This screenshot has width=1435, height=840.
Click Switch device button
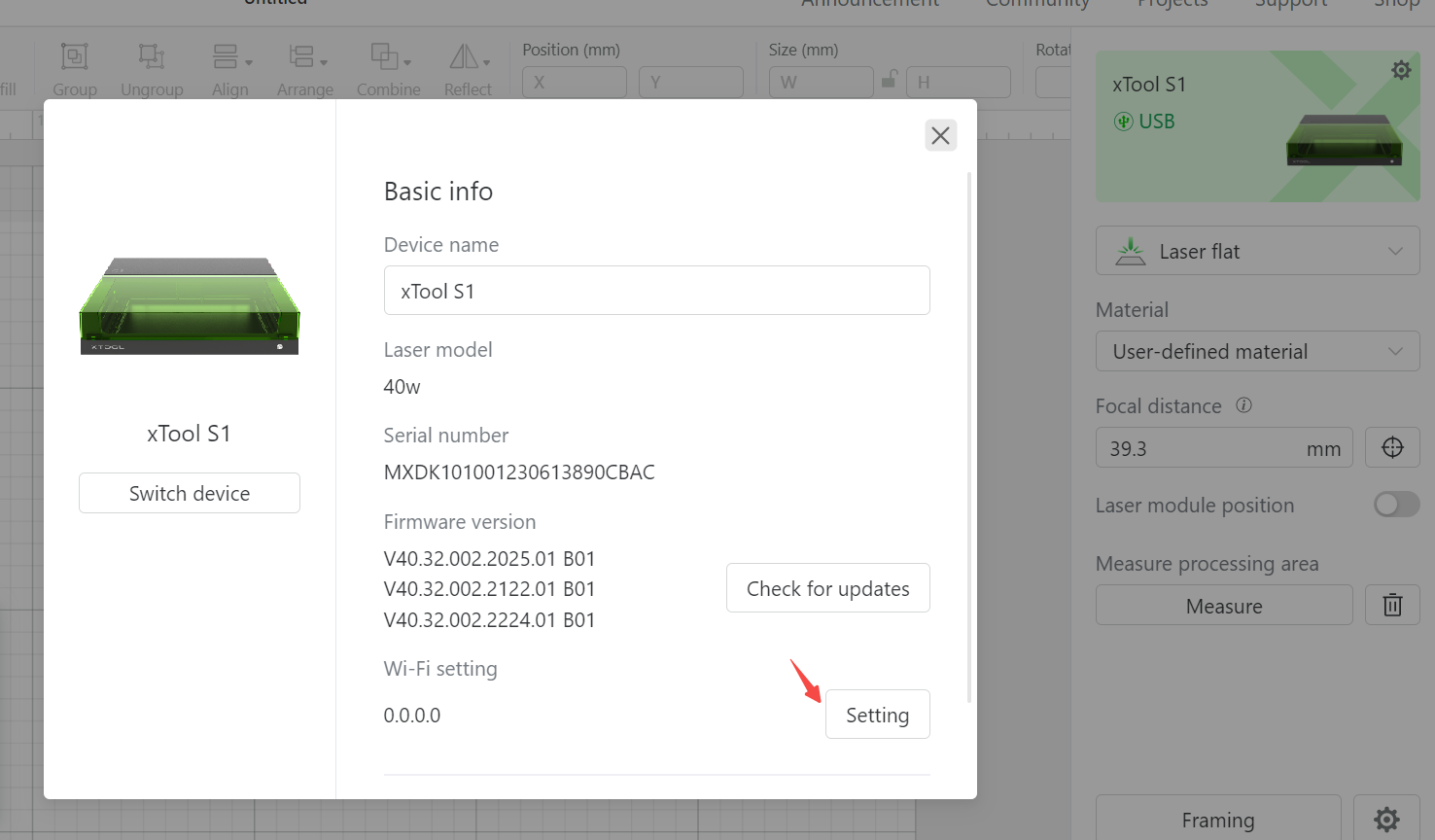click(x=190, y=493)
